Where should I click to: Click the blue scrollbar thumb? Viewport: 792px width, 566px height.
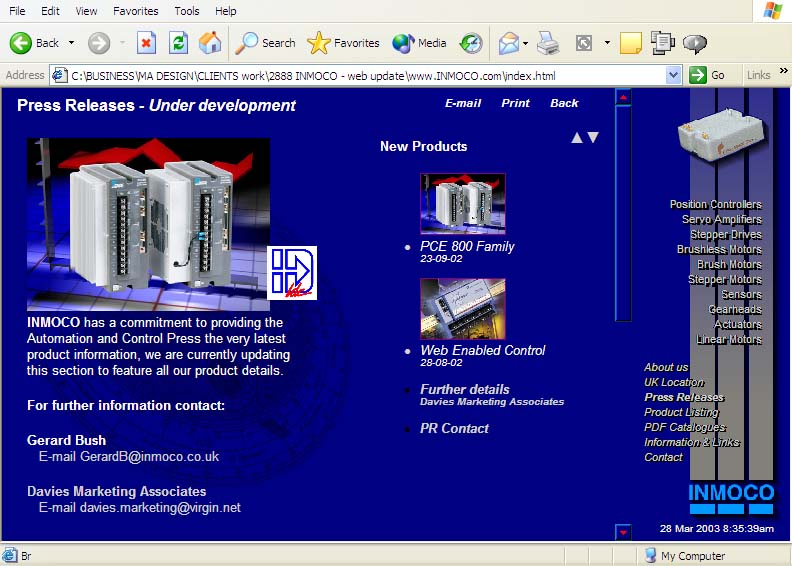[623, 213]
